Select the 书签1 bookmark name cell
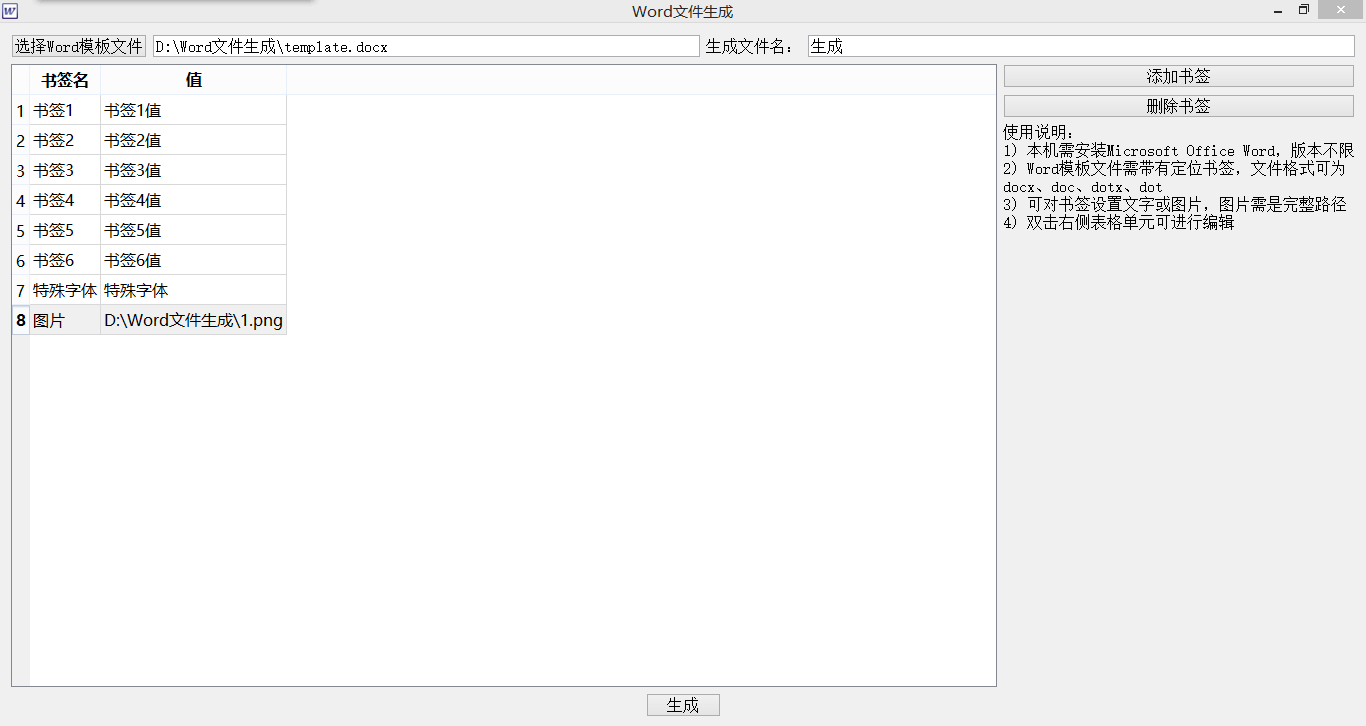This screenshot has height=726, width=1366. click(x=64, y=110)
